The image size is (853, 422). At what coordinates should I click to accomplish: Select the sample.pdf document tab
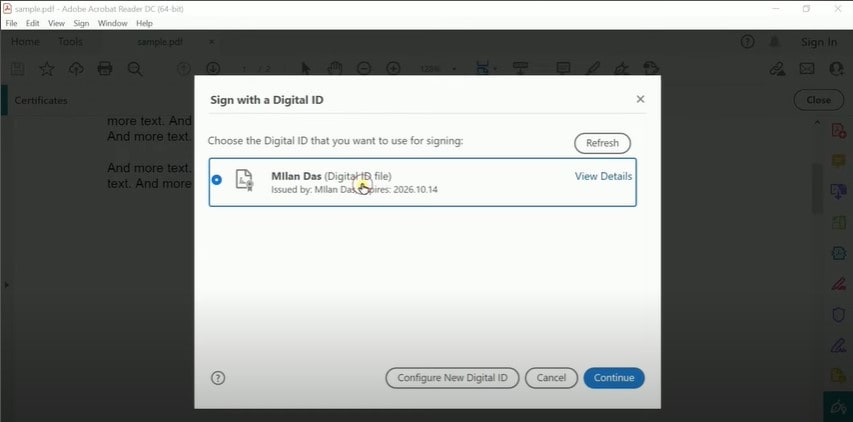[159, 42]
